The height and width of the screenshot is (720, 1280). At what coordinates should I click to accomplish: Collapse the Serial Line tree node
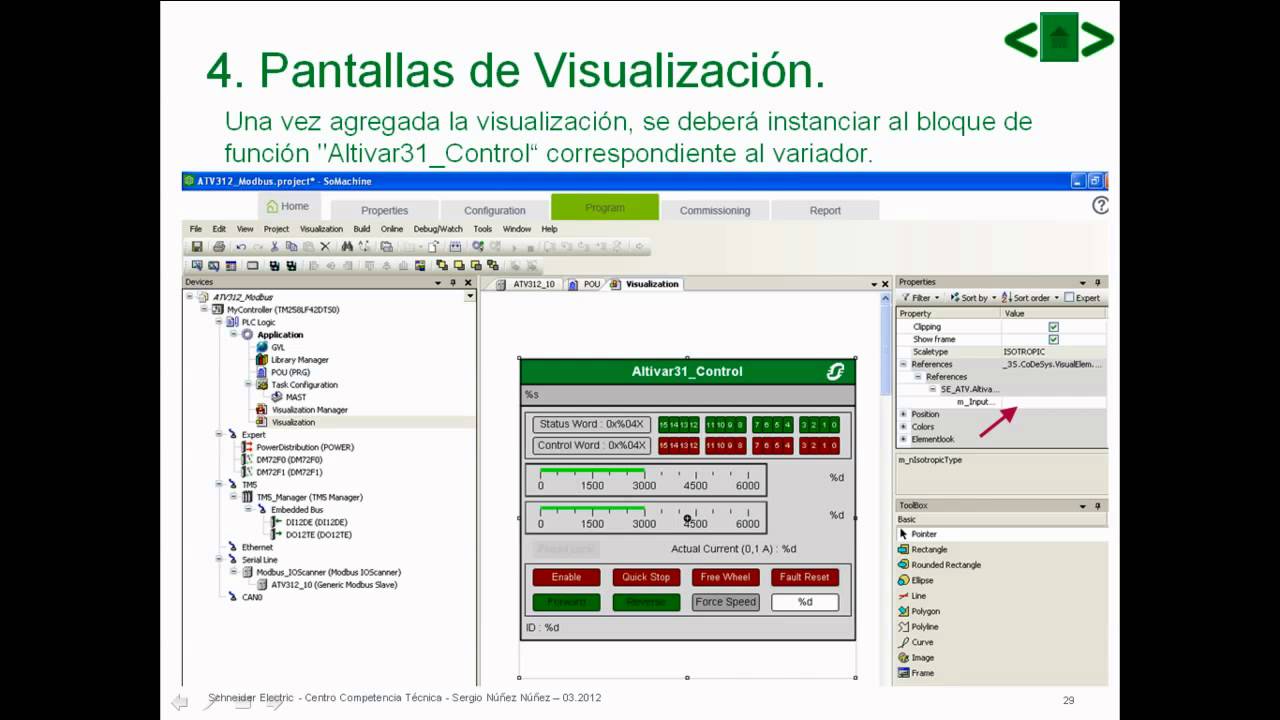(219, 560)
